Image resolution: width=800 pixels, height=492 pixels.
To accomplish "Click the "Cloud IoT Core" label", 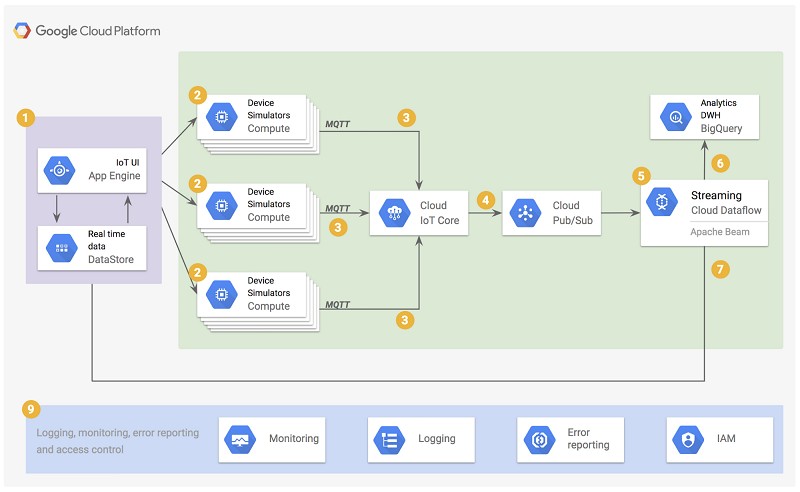I will pos(440,213).
